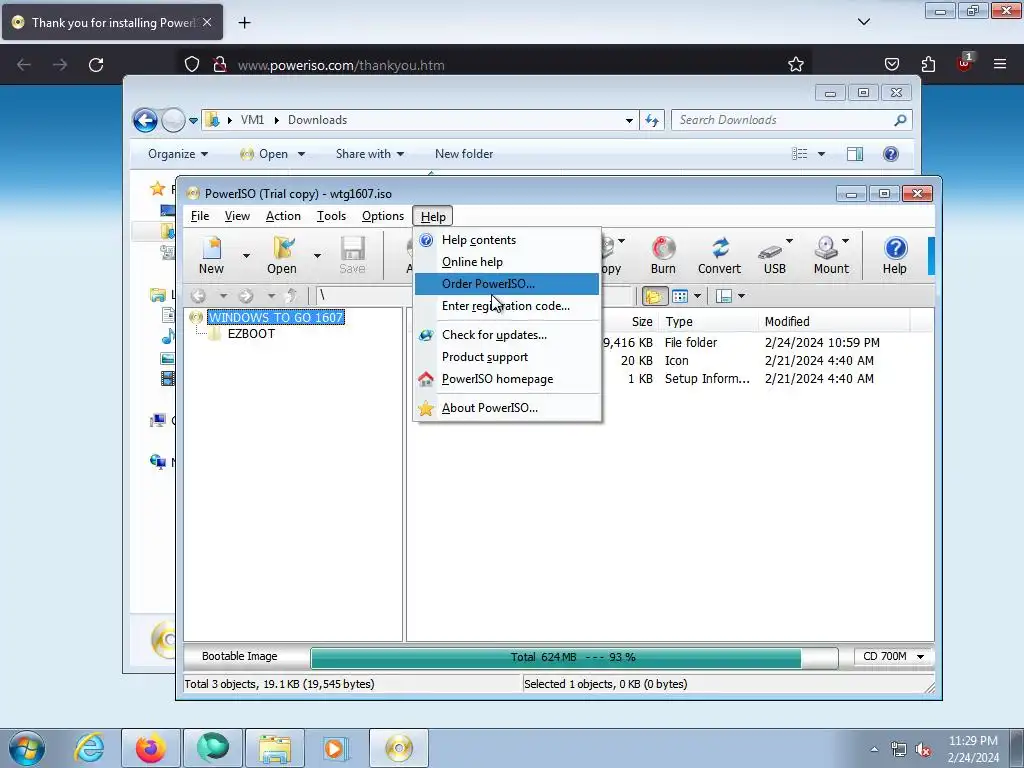Click the USB toolbar icon
This screenshot has height=768, width=1024.
pyautogui.click(x=774, y=255)
